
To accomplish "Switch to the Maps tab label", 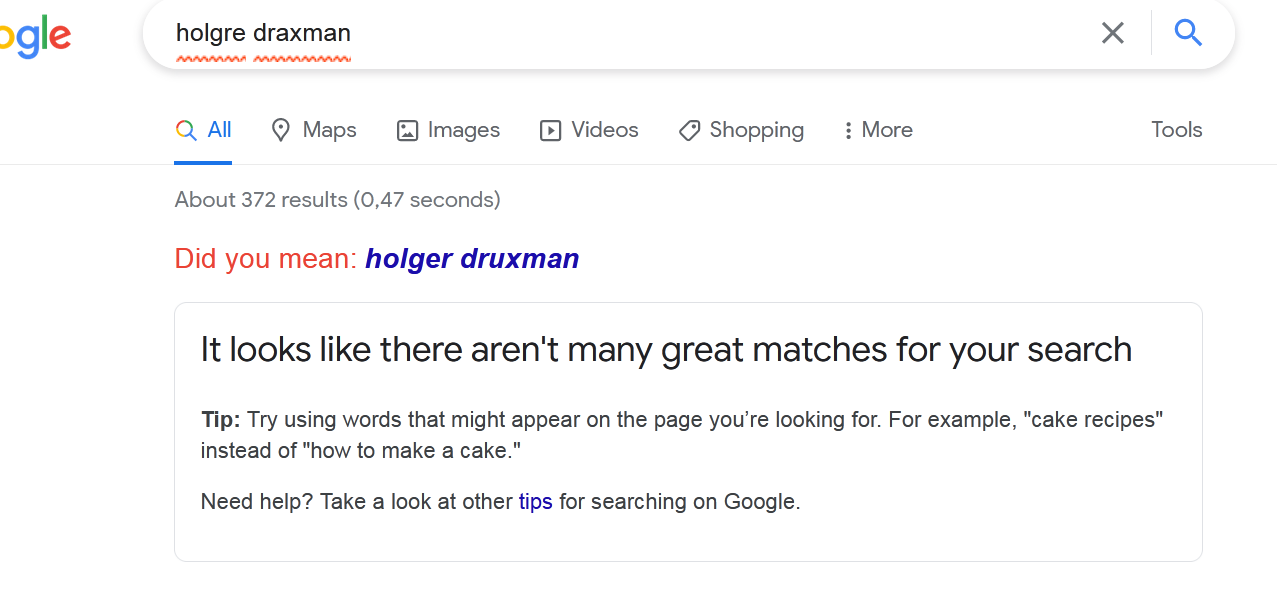I will pos(329,130).
